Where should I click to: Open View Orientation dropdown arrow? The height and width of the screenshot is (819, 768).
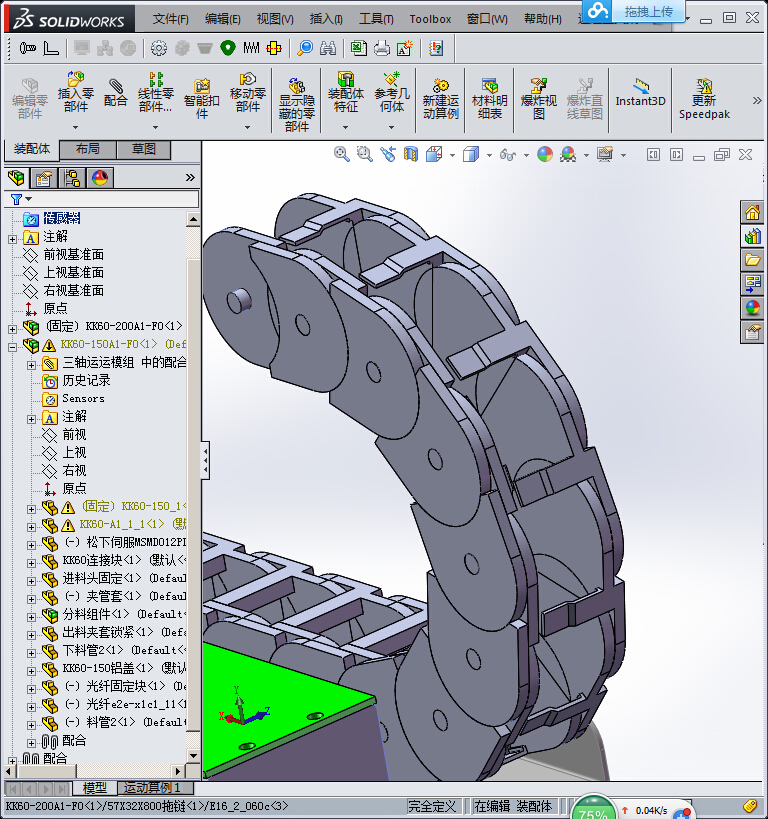452,155
